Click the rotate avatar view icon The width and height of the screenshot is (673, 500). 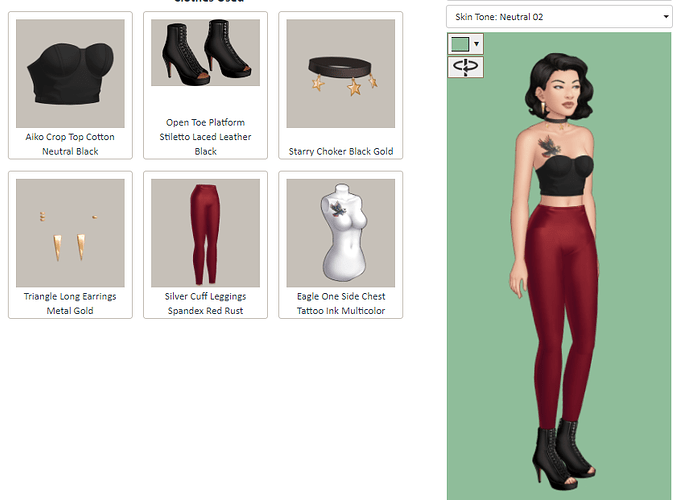(465, 67)
